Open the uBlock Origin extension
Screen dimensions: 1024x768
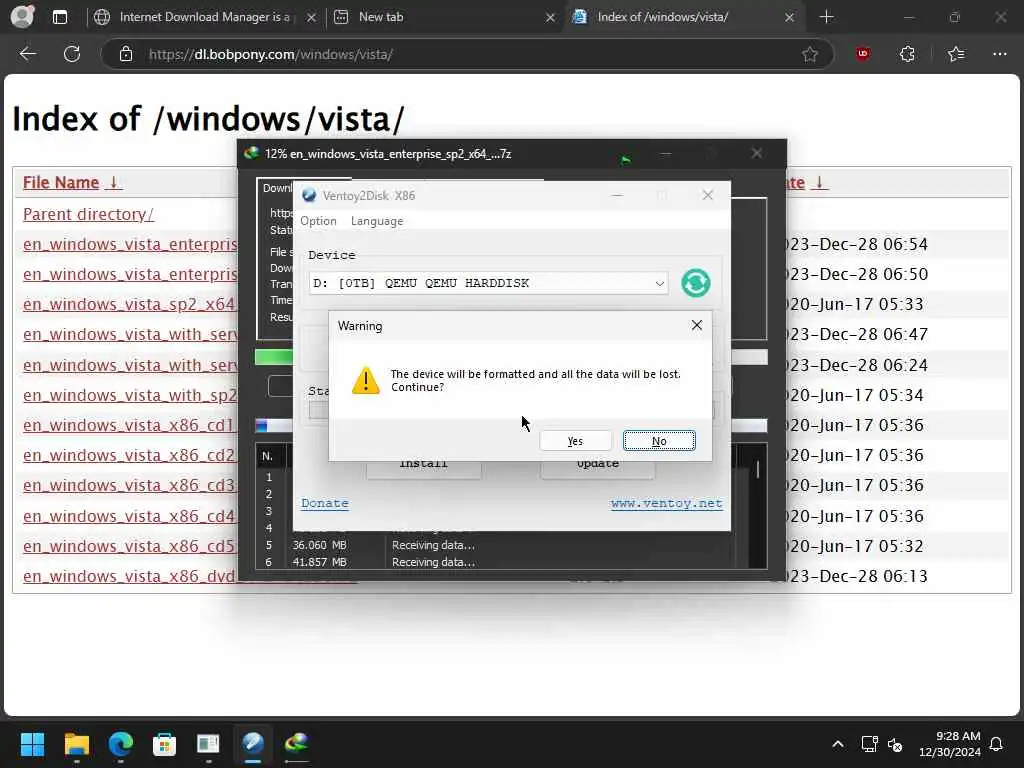[x=863, y=54]
